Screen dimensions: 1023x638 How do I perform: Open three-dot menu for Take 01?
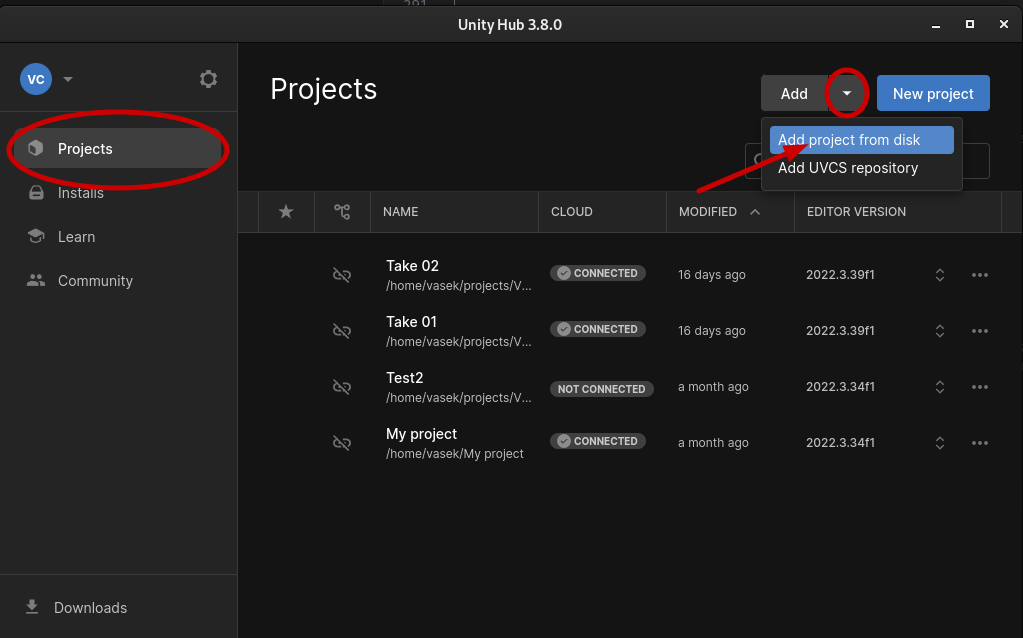pos(979,331)
